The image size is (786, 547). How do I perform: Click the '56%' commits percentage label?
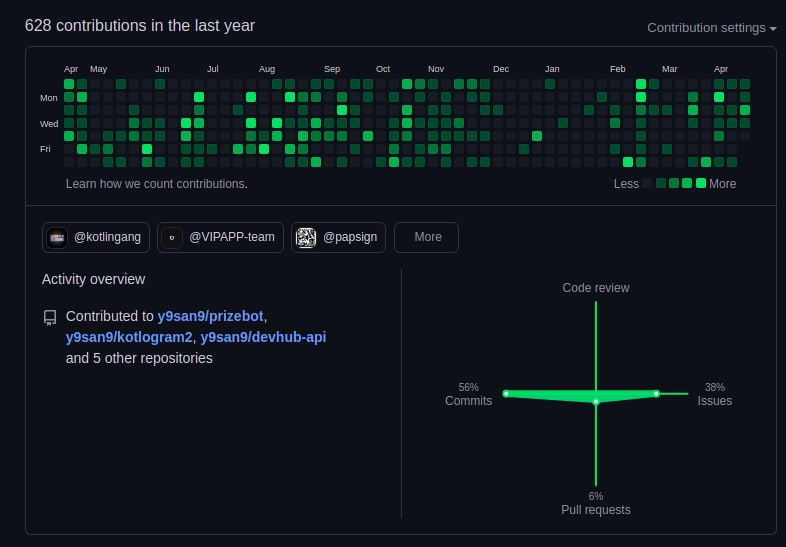point(468,387)
